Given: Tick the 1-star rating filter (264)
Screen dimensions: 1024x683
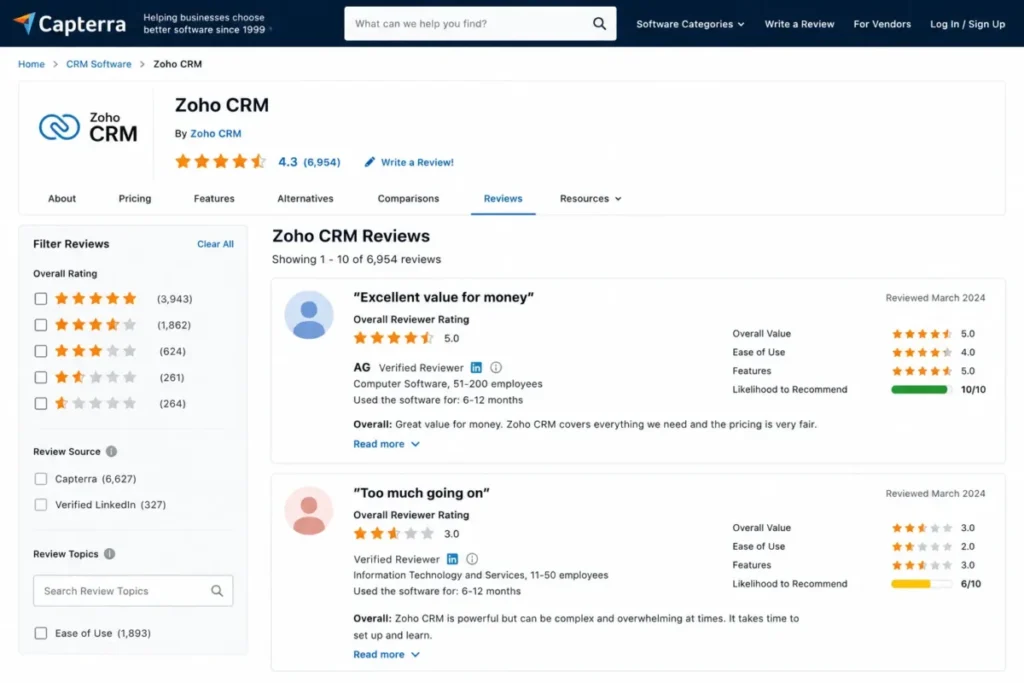Looking at the screenshot, I should click(40, 404).
